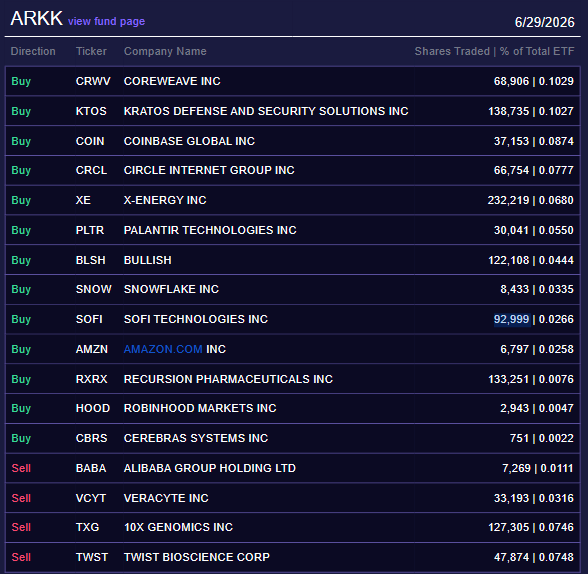Select the BLSH ticker cell
The height and width of the screenshot is (574, 588).
(91, 260)
